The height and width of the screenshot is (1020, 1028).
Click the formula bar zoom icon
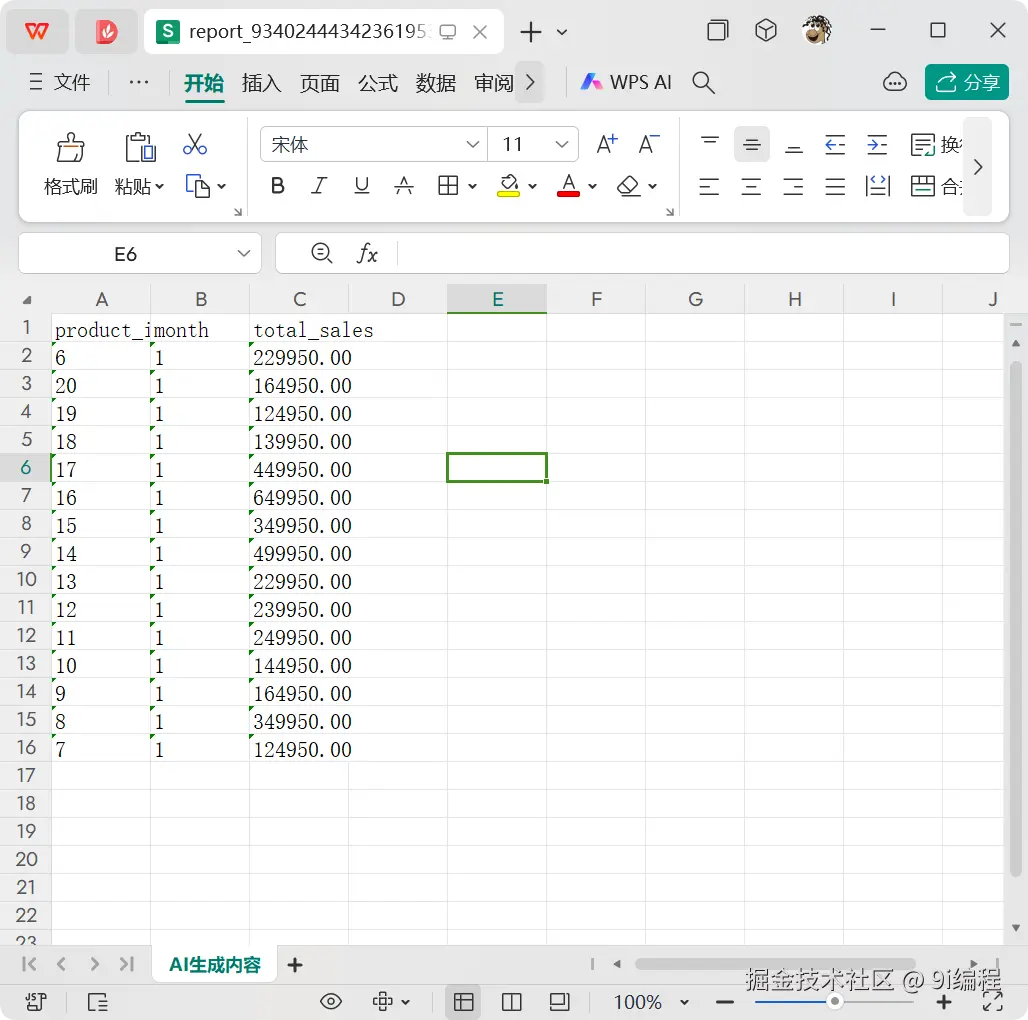[321, 253]
